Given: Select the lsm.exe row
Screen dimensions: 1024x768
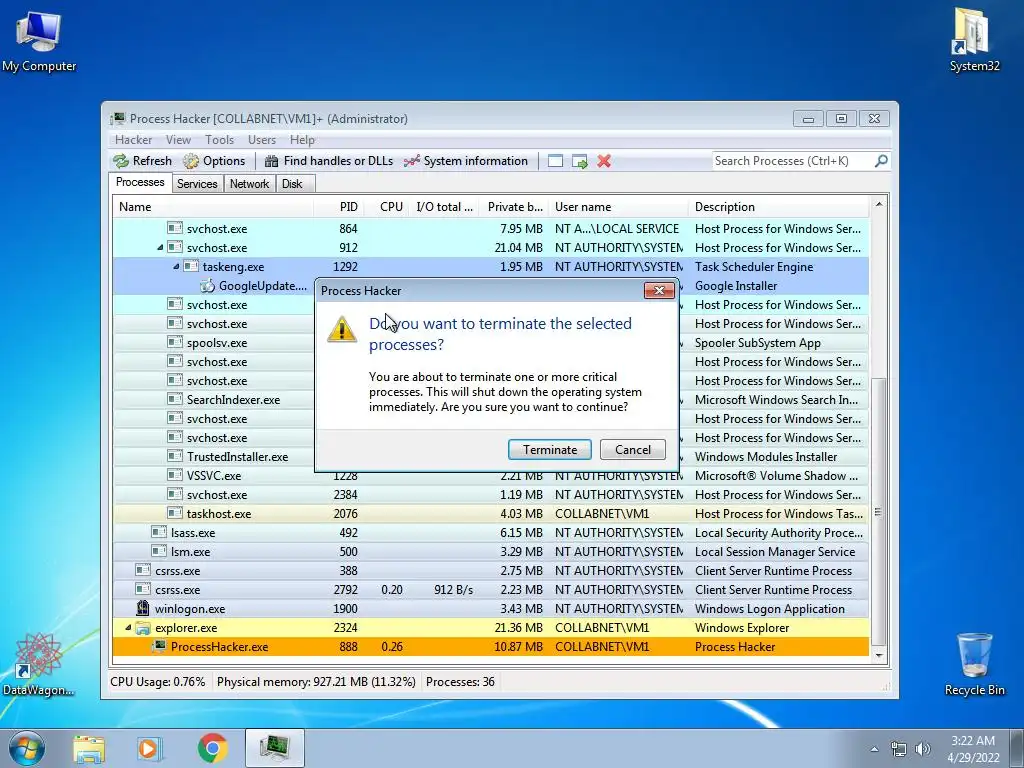Looking at the screenshot, I should coord(490,551).
